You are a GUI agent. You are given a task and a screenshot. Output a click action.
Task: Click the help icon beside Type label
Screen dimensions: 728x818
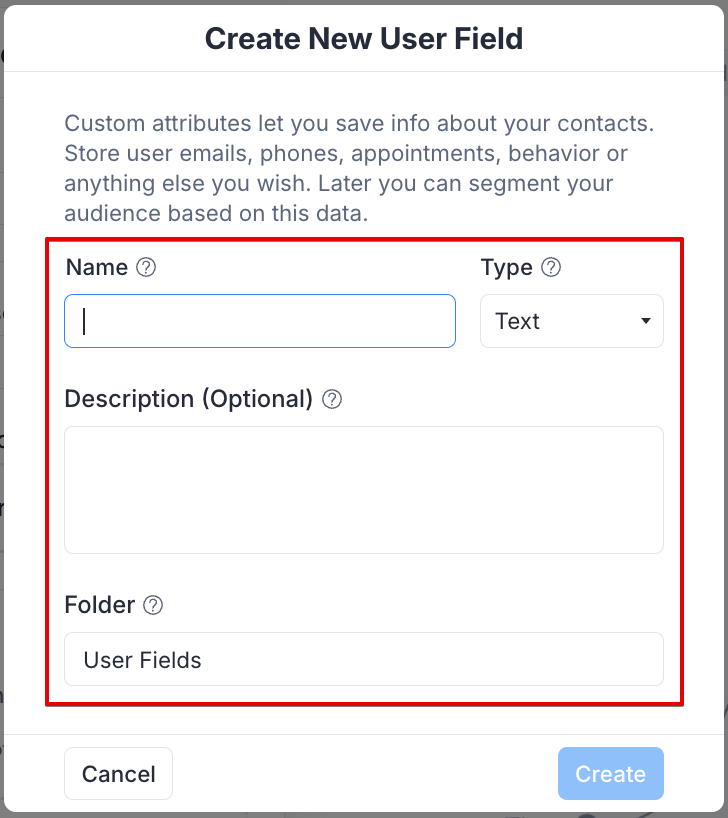pos(551,267)
